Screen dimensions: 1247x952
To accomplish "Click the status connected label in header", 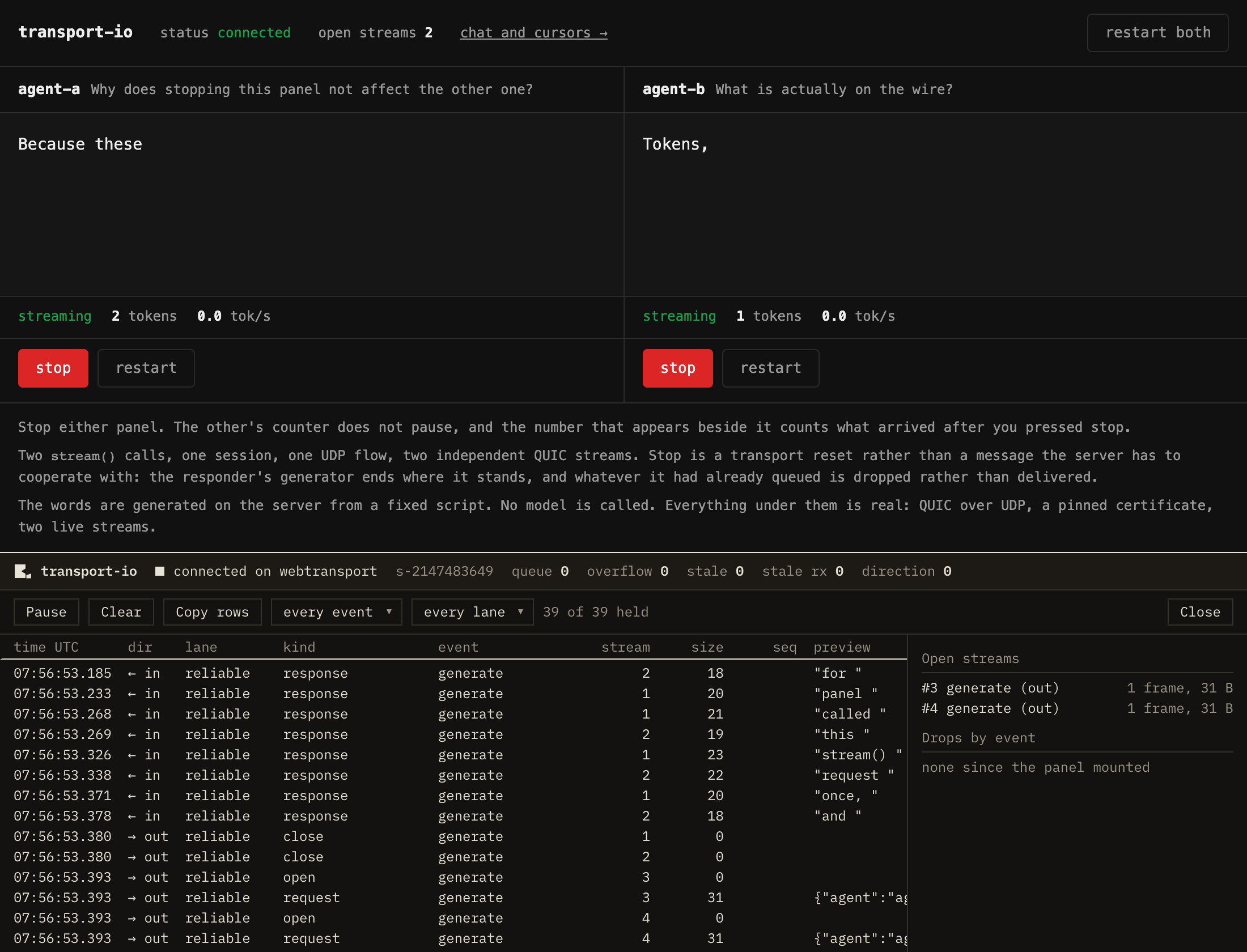I will point(225,33).
